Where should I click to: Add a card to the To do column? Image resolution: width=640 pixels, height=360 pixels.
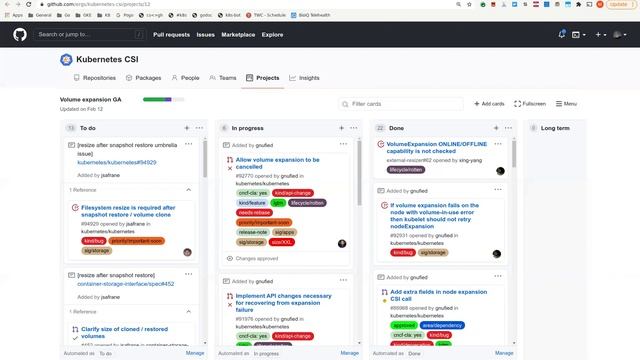pos(187,128)
